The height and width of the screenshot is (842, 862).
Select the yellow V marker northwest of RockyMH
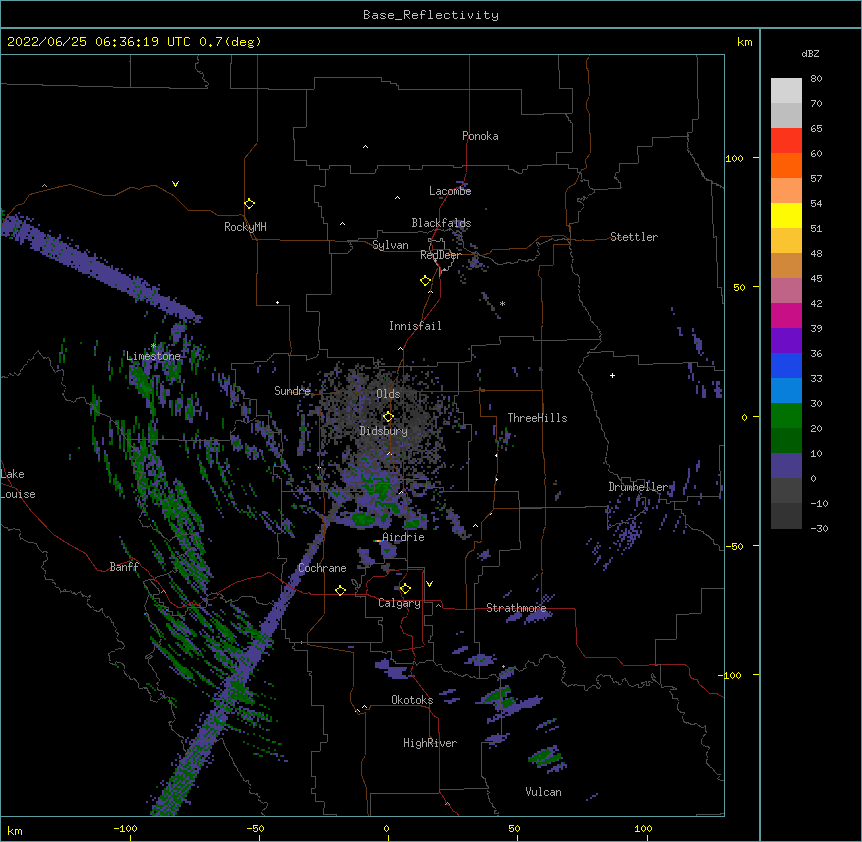click(175, 184)
